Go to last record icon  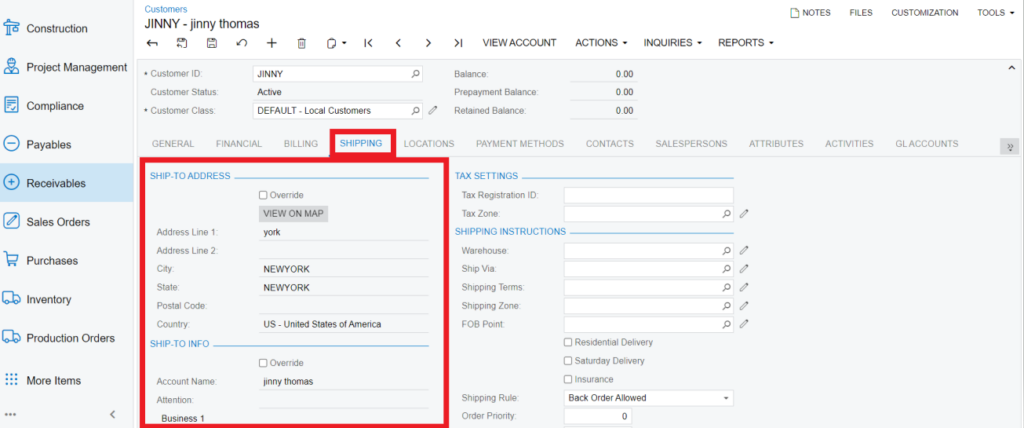coord(458,43)
